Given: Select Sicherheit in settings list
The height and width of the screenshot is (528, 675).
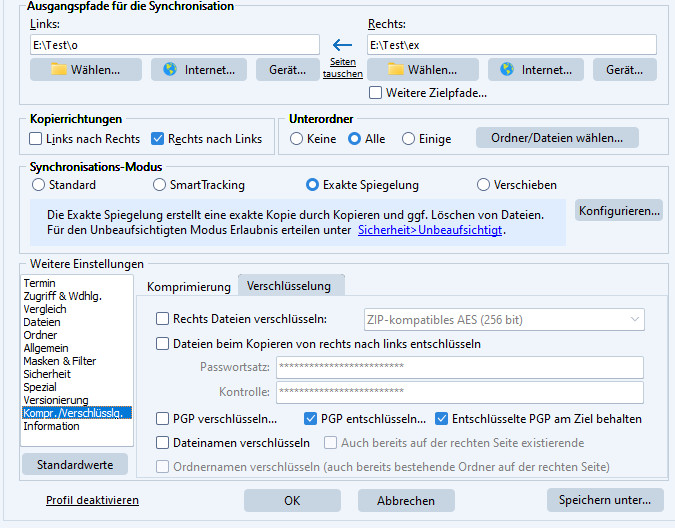Looking at the screenshot, I should 47,374.
